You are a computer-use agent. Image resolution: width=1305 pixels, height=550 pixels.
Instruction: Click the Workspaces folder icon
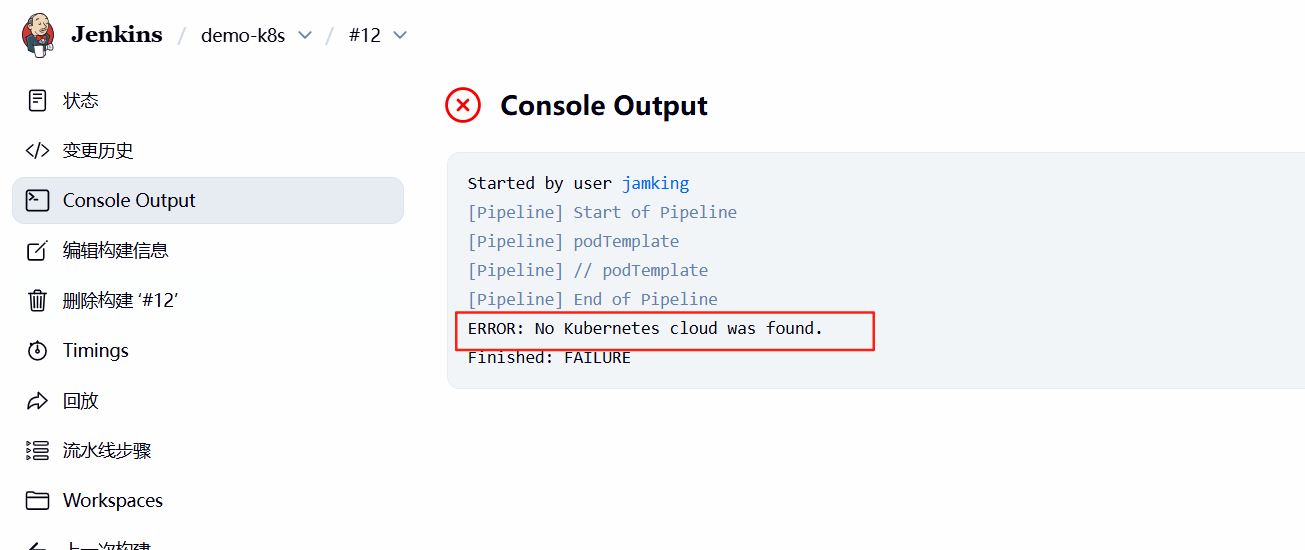37,500
